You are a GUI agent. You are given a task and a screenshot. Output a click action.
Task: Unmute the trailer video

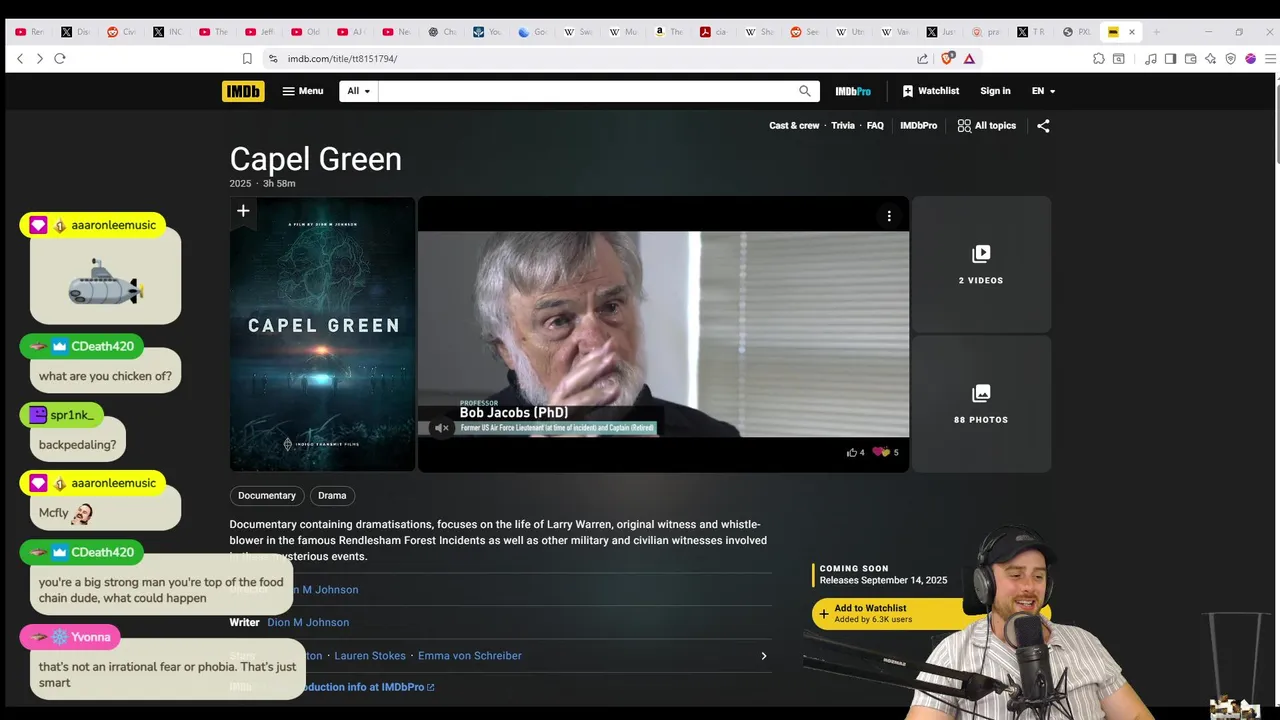click(x=440, y=428)
